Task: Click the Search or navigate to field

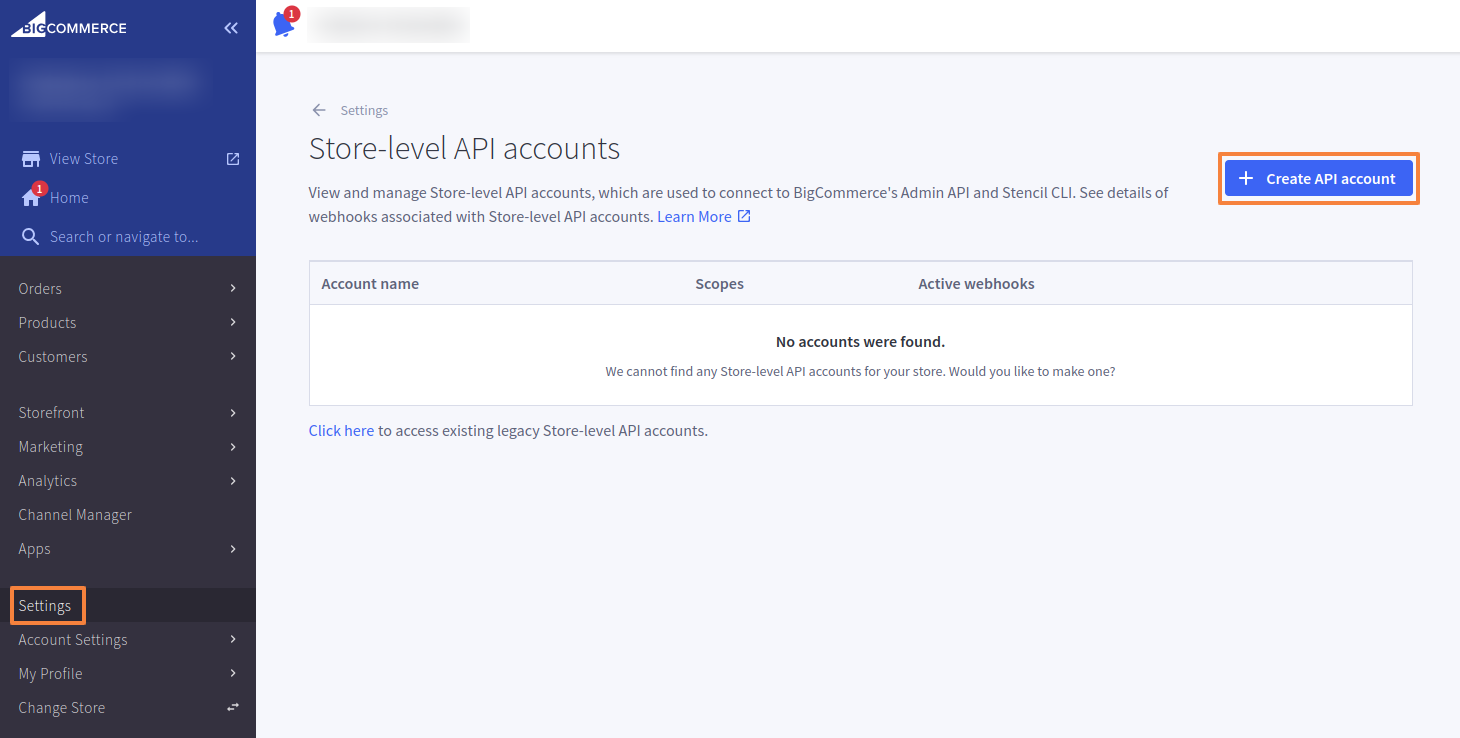Action: (124, 237)
